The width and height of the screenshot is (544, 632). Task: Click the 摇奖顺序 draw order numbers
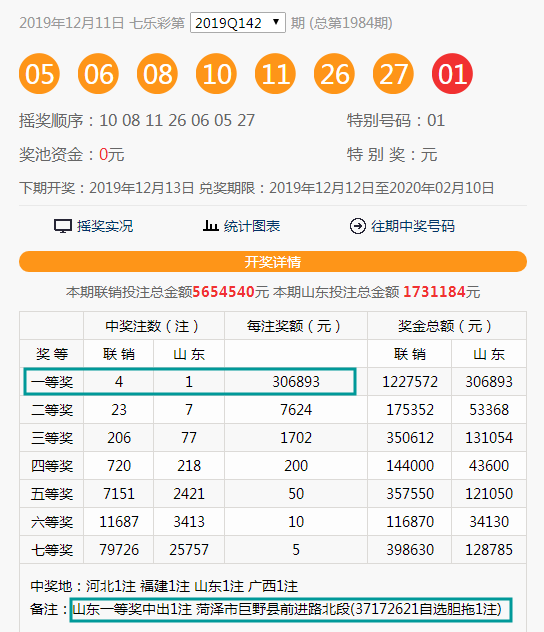tap(177, 121)
